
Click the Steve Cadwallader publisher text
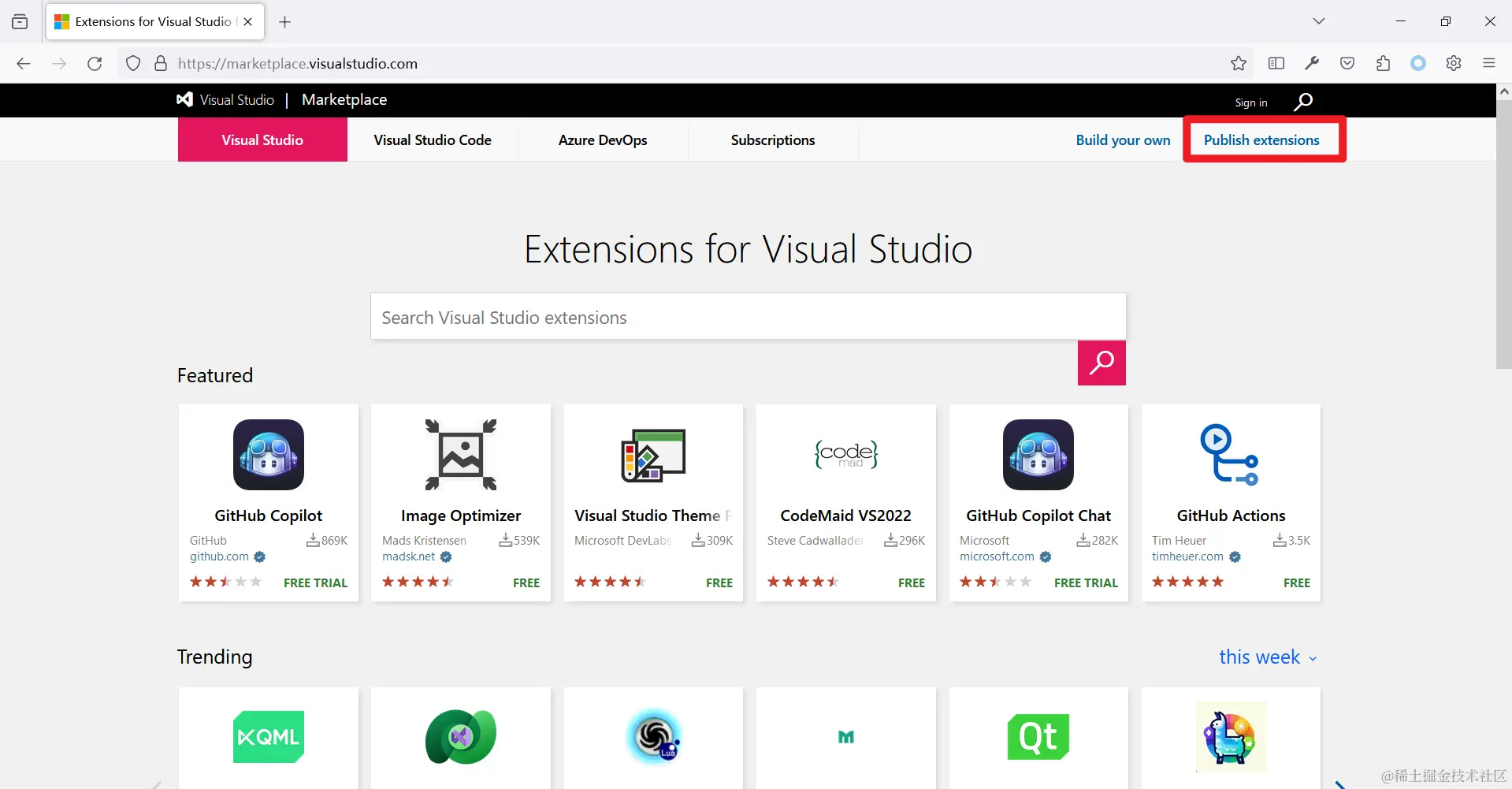click(x=815, y=541)
